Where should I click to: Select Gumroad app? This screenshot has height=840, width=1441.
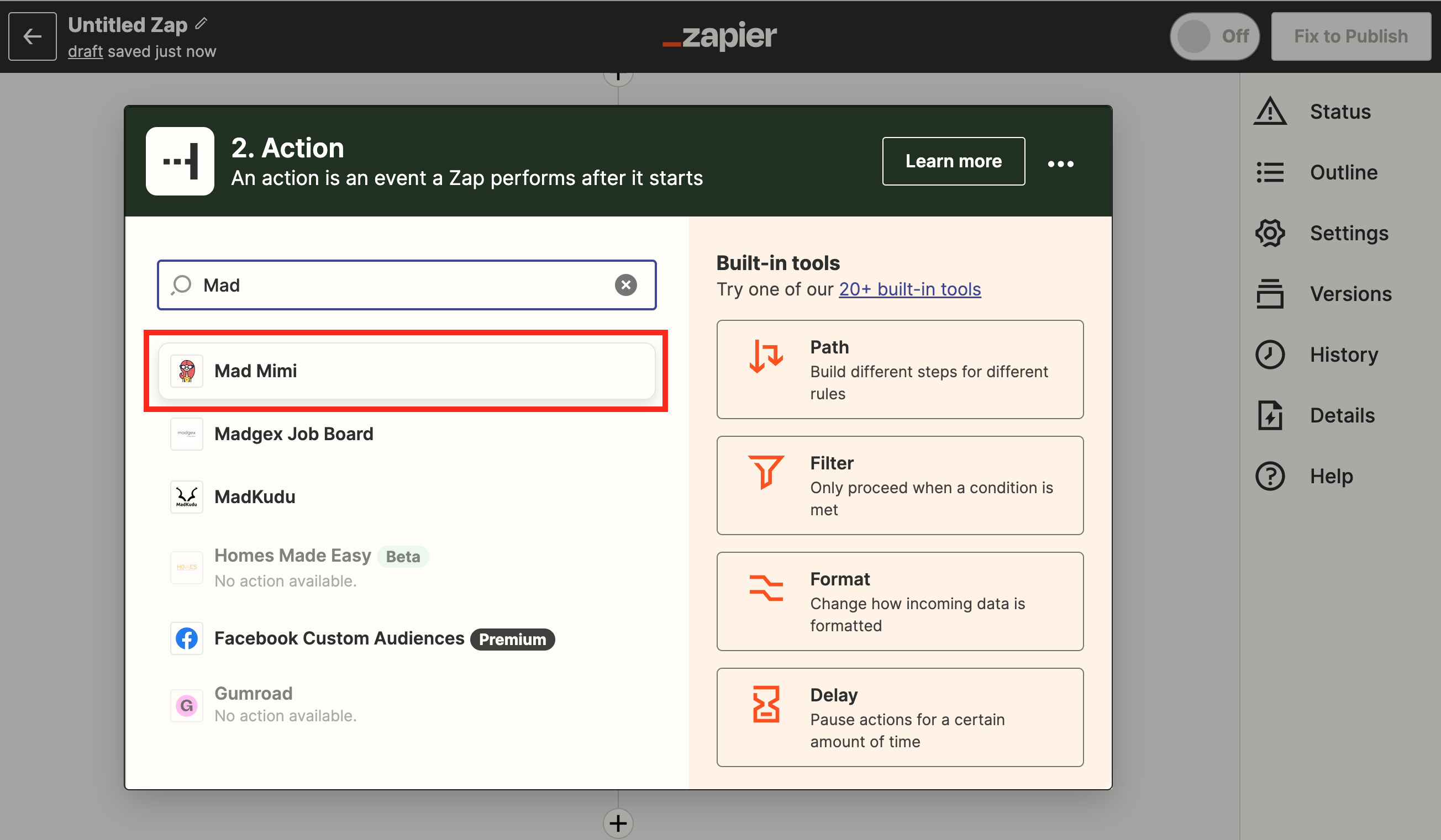(407, 705)
